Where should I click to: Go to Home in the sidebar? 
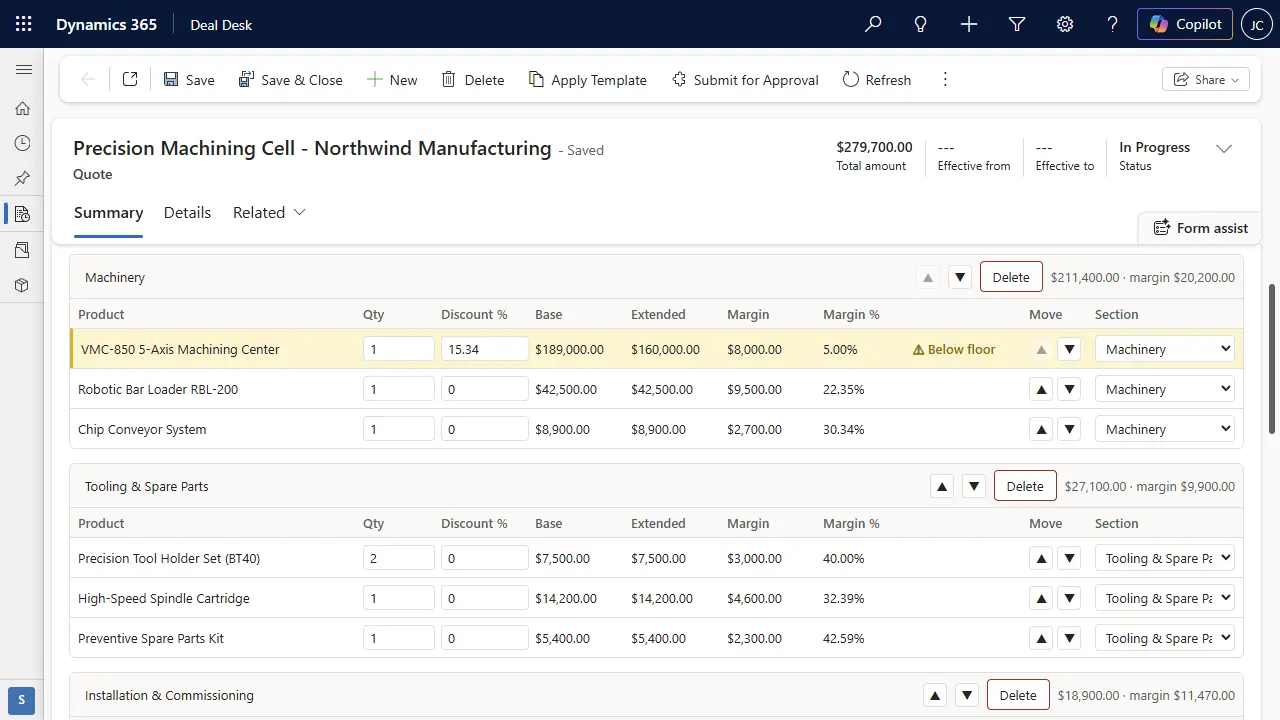(23, 108)
